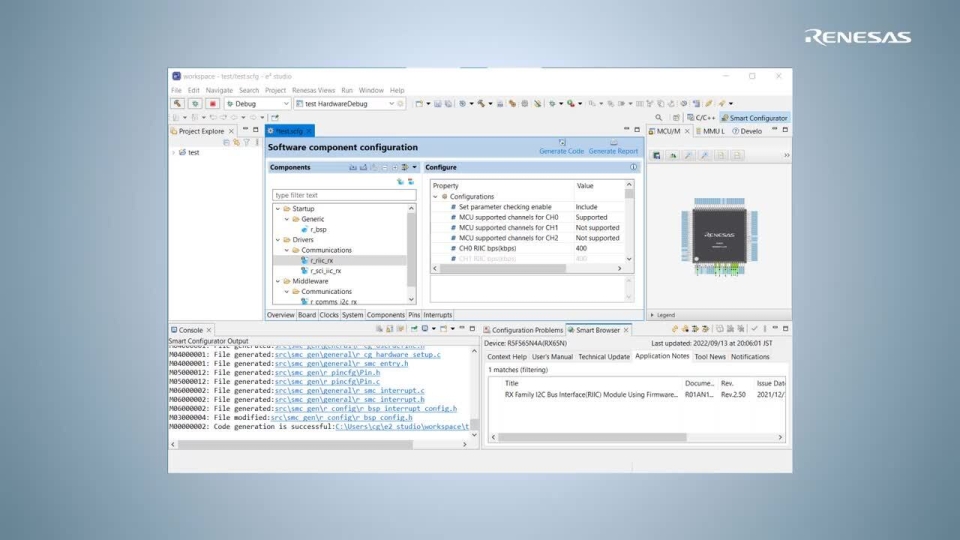Click first blue component icon above filter

point(400,182)
